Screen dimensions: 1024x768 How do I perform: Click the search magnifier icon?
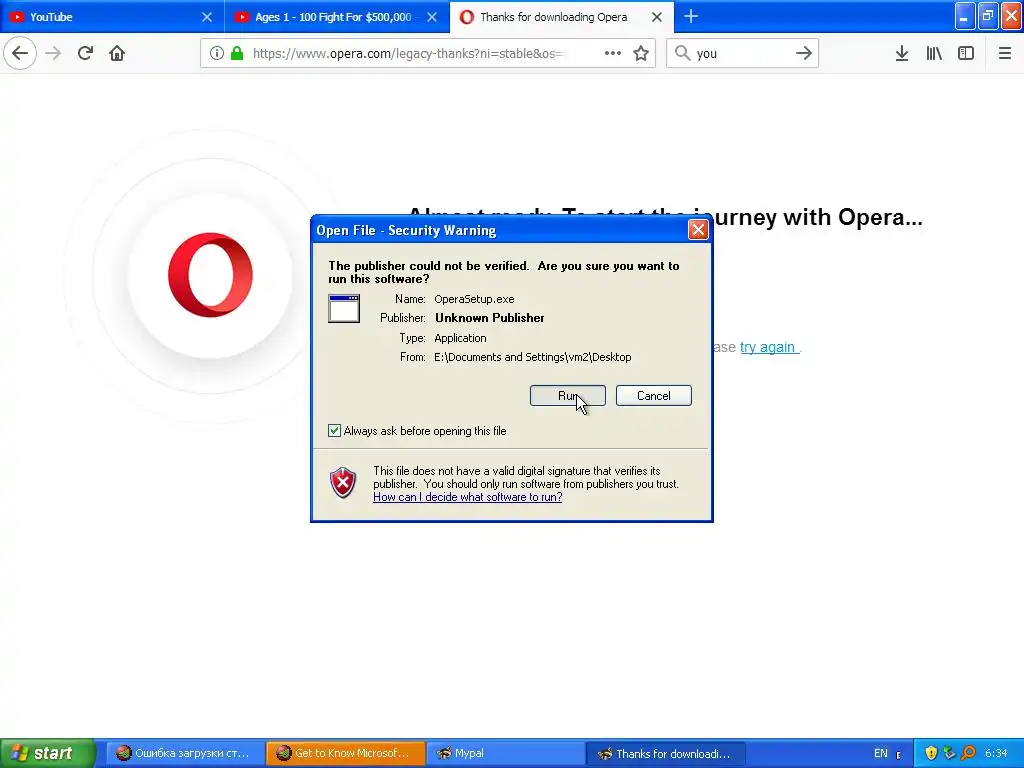(x=682, y=53)
